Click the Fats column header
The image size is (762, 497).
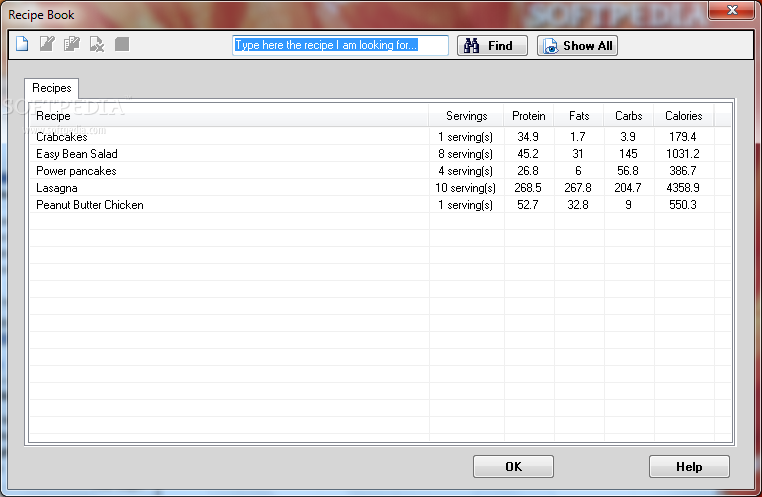579,116
